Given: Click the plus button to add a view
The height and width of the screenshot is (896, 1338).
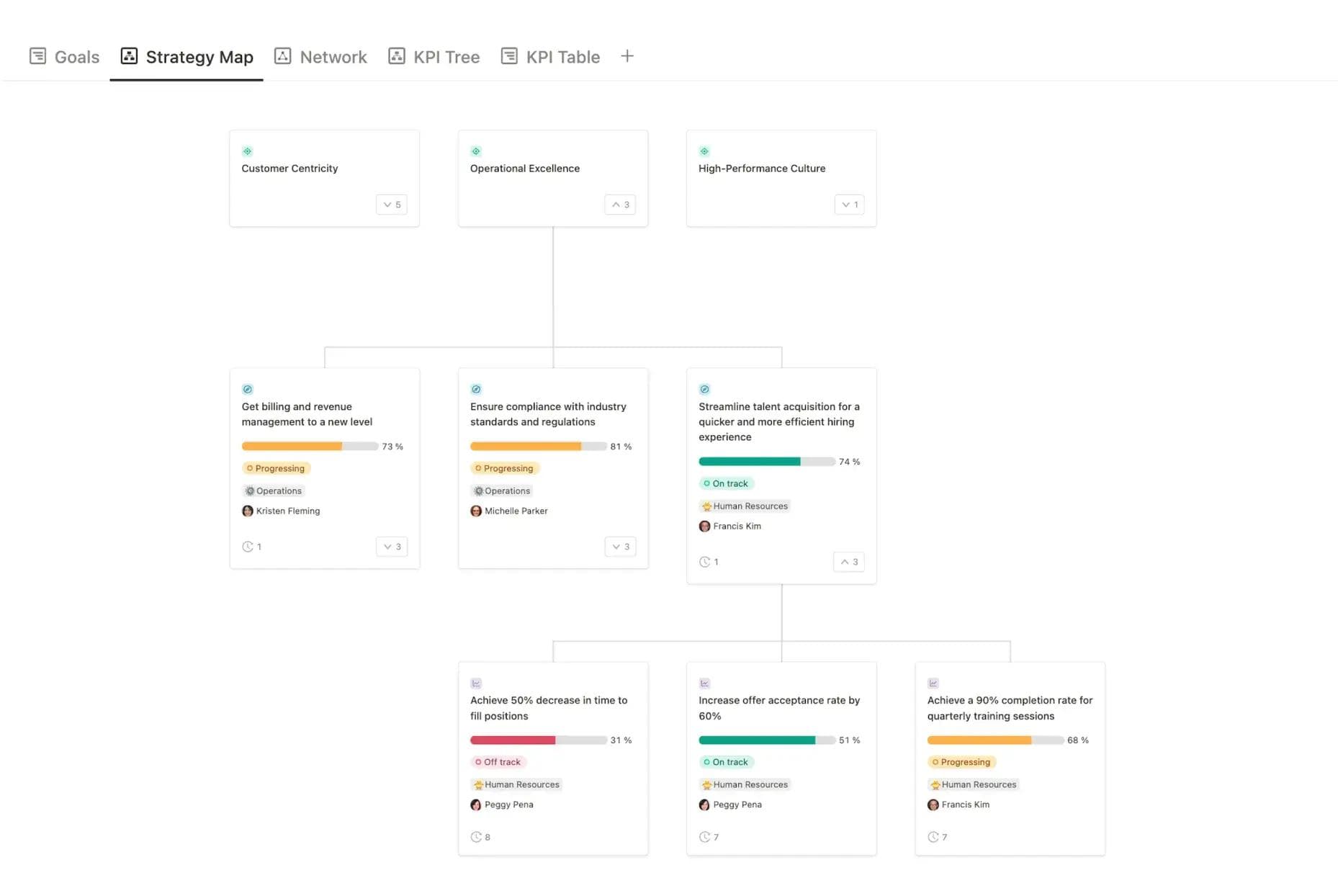Looking at the screenshot, I should [627, 55].
